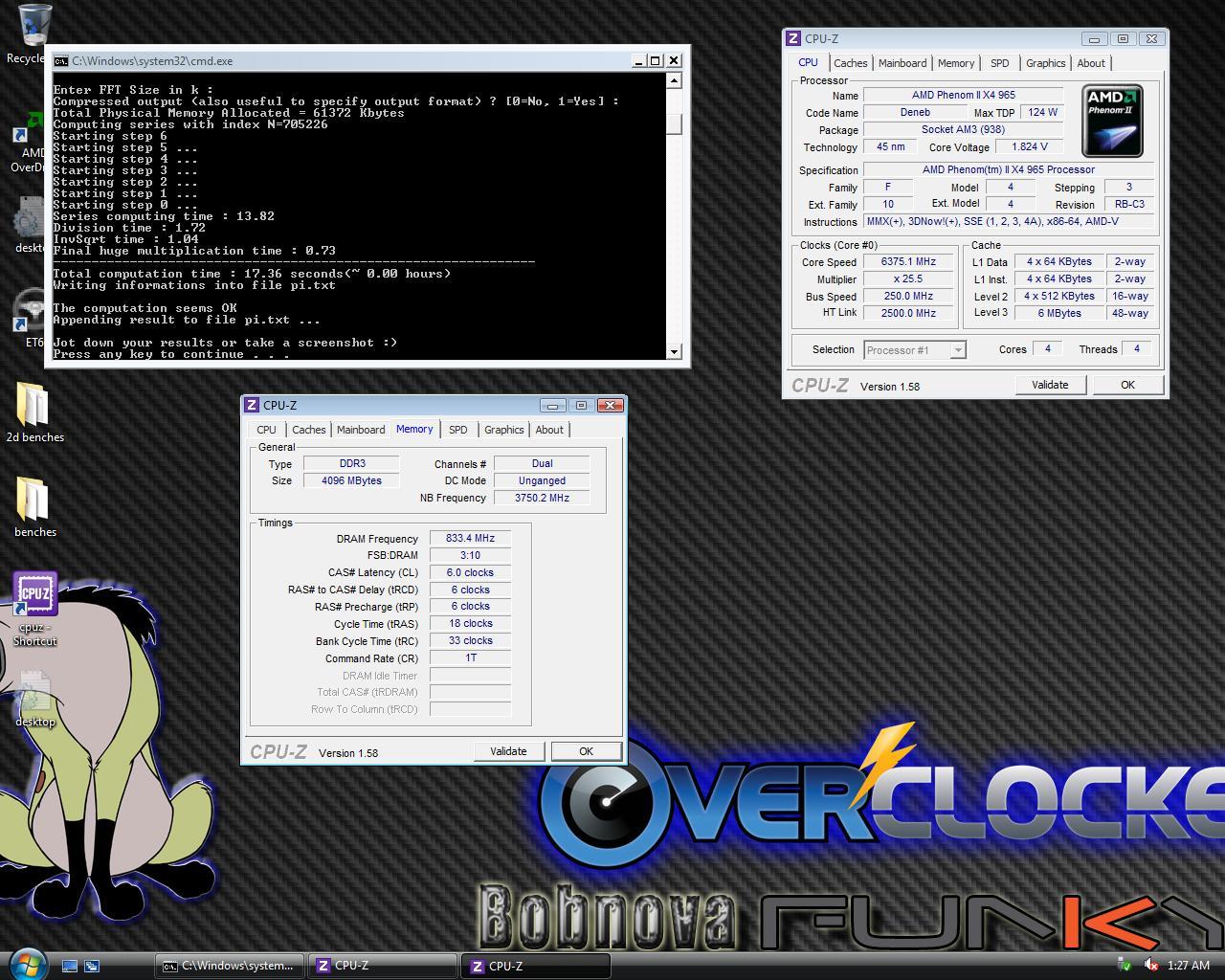This screenshot has width=1225, height=980.
Task: Click the CPU-Z CPU window title icon
Action: coord(793,38)
